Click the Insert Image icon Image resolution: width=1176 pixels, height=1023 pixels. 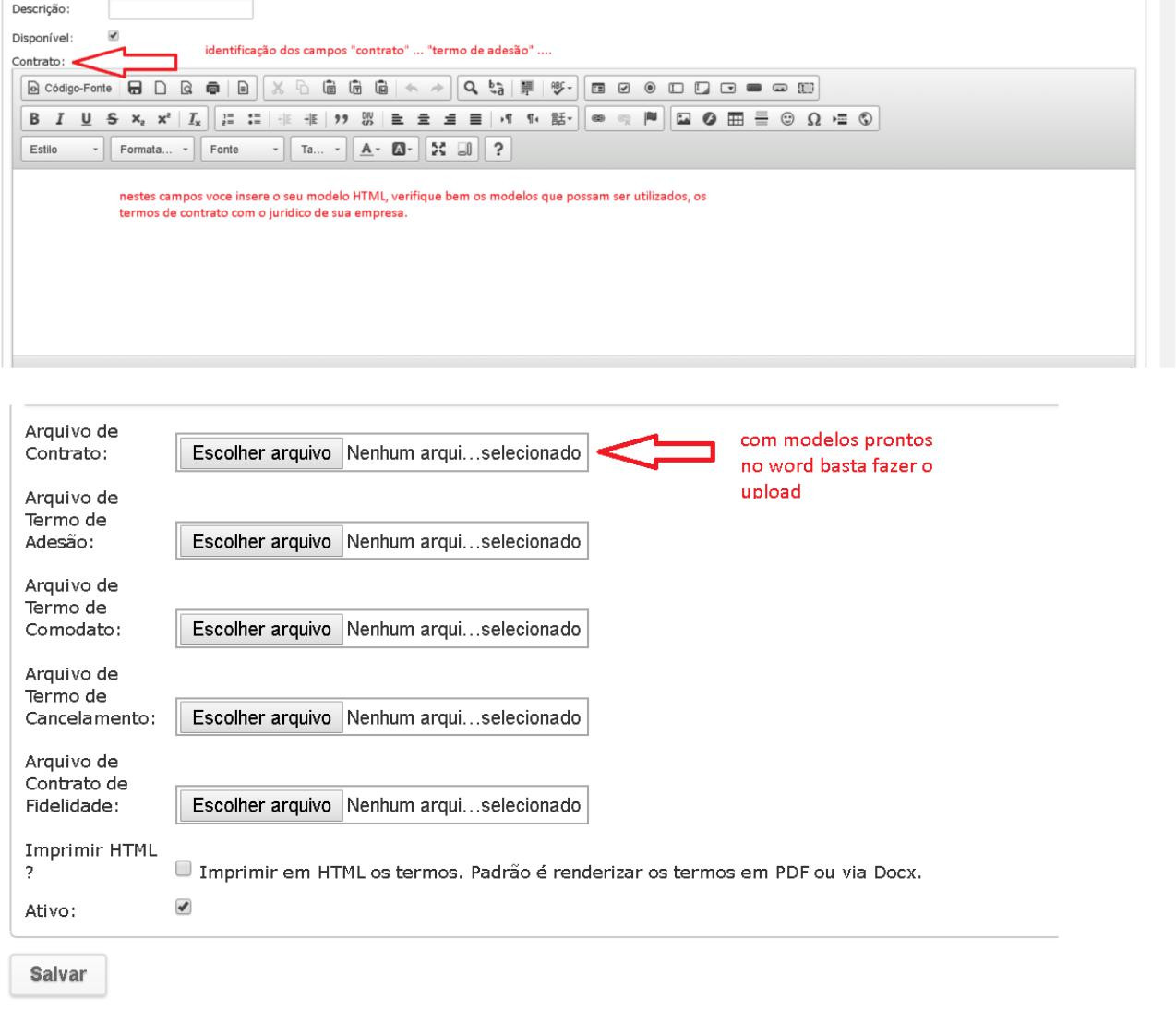click(x=684, y=119)
